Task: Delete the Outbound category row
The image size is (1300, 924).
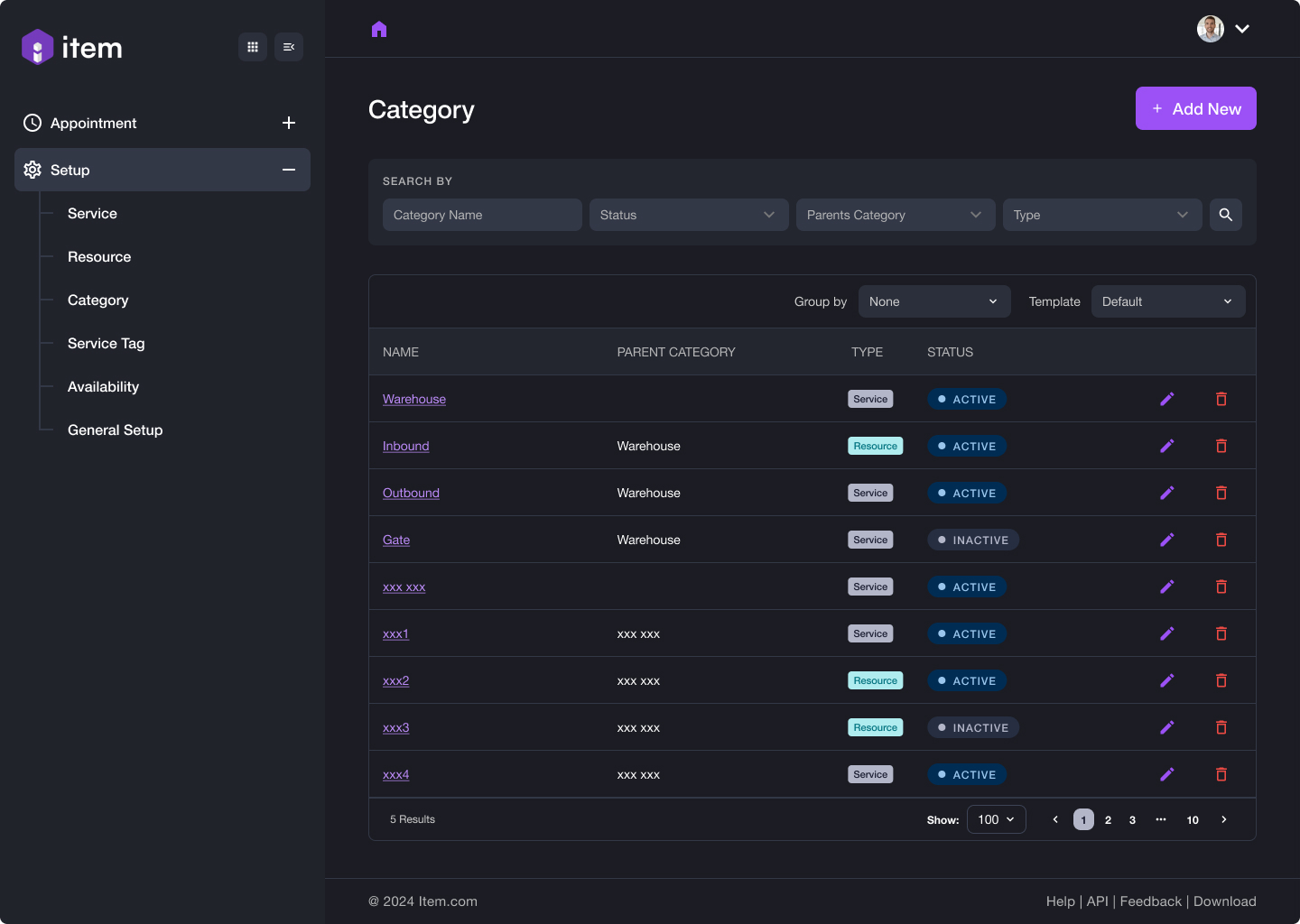Action: click(1221, 493)
